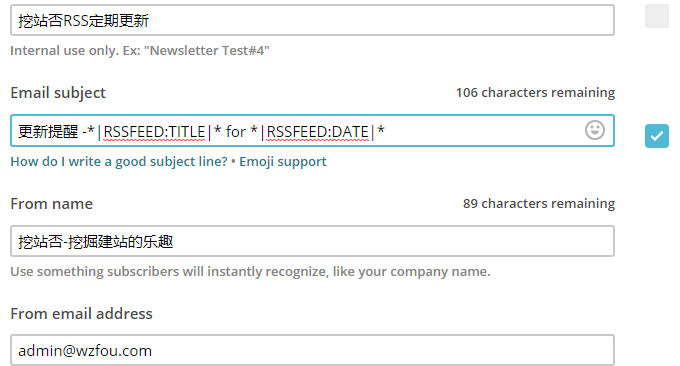Click the 'Email subject' label
Screen dimensions: 680x366
click(58, 93)
